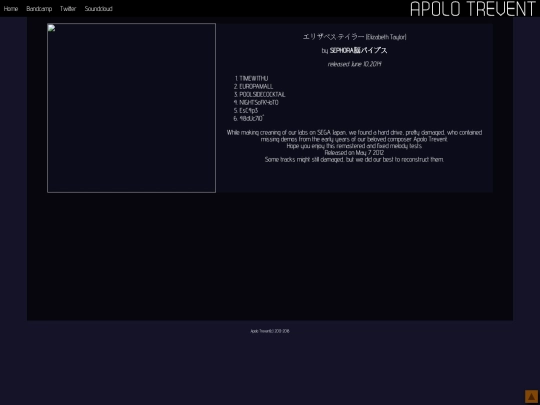
Task: Select track 6 4BdUc710
Action: [251, 118]
